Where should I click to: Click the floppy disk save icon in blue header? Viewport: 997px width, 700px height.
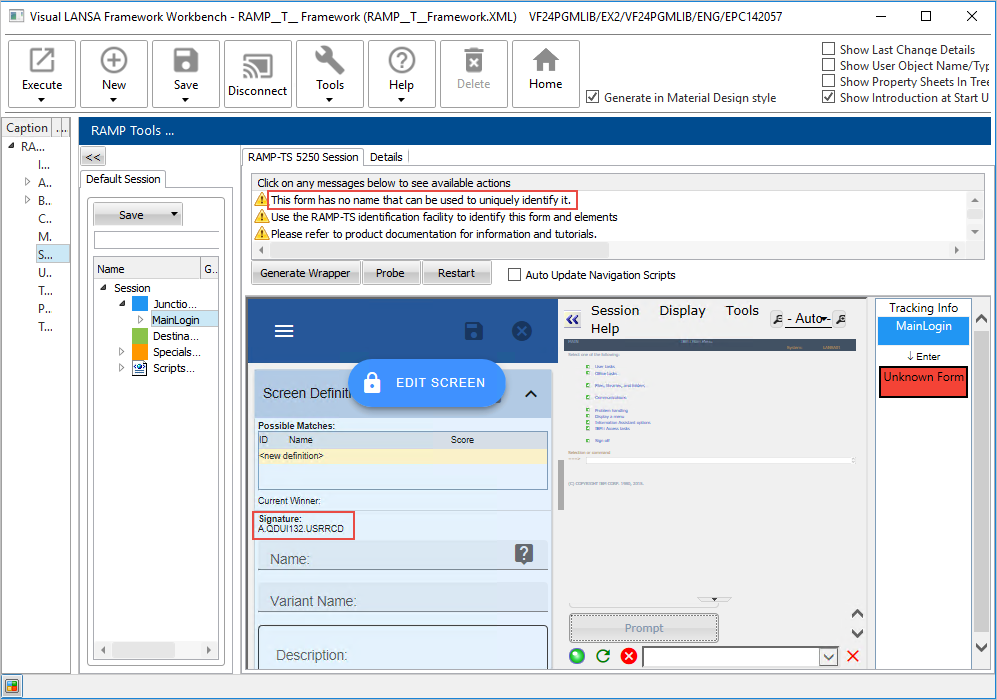(475, 331)
